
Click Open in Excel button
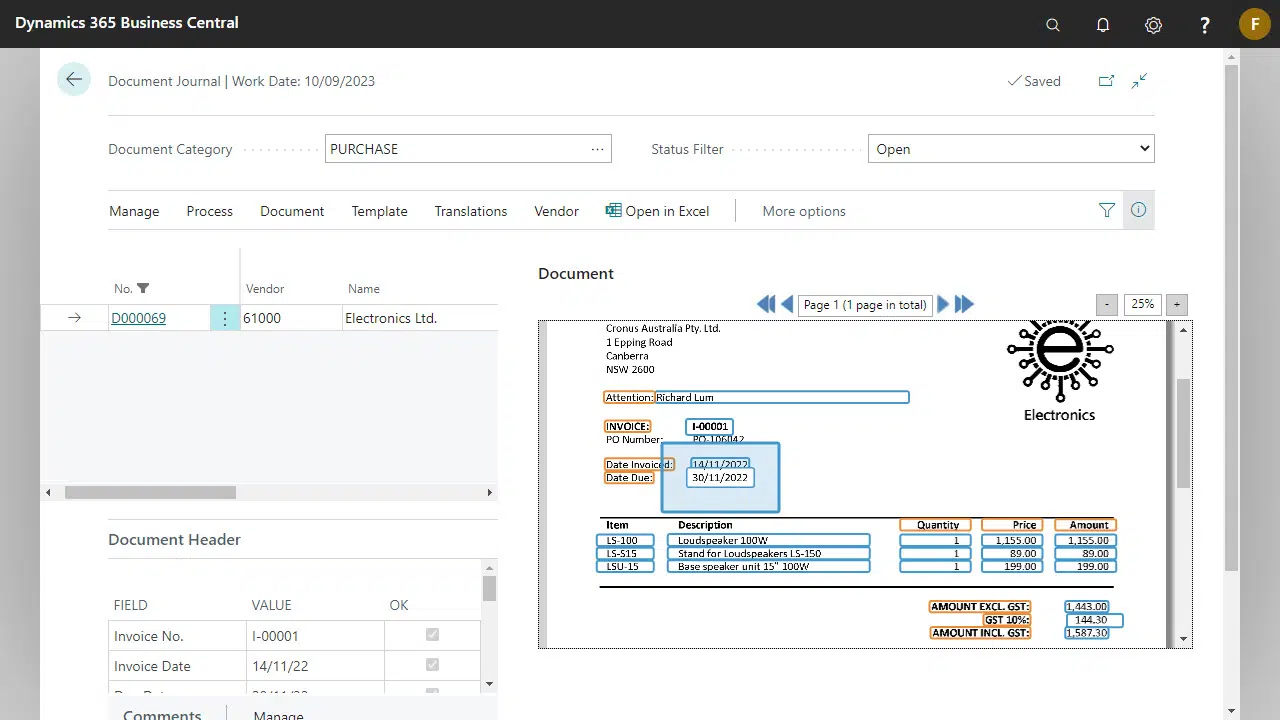[657, 211]
